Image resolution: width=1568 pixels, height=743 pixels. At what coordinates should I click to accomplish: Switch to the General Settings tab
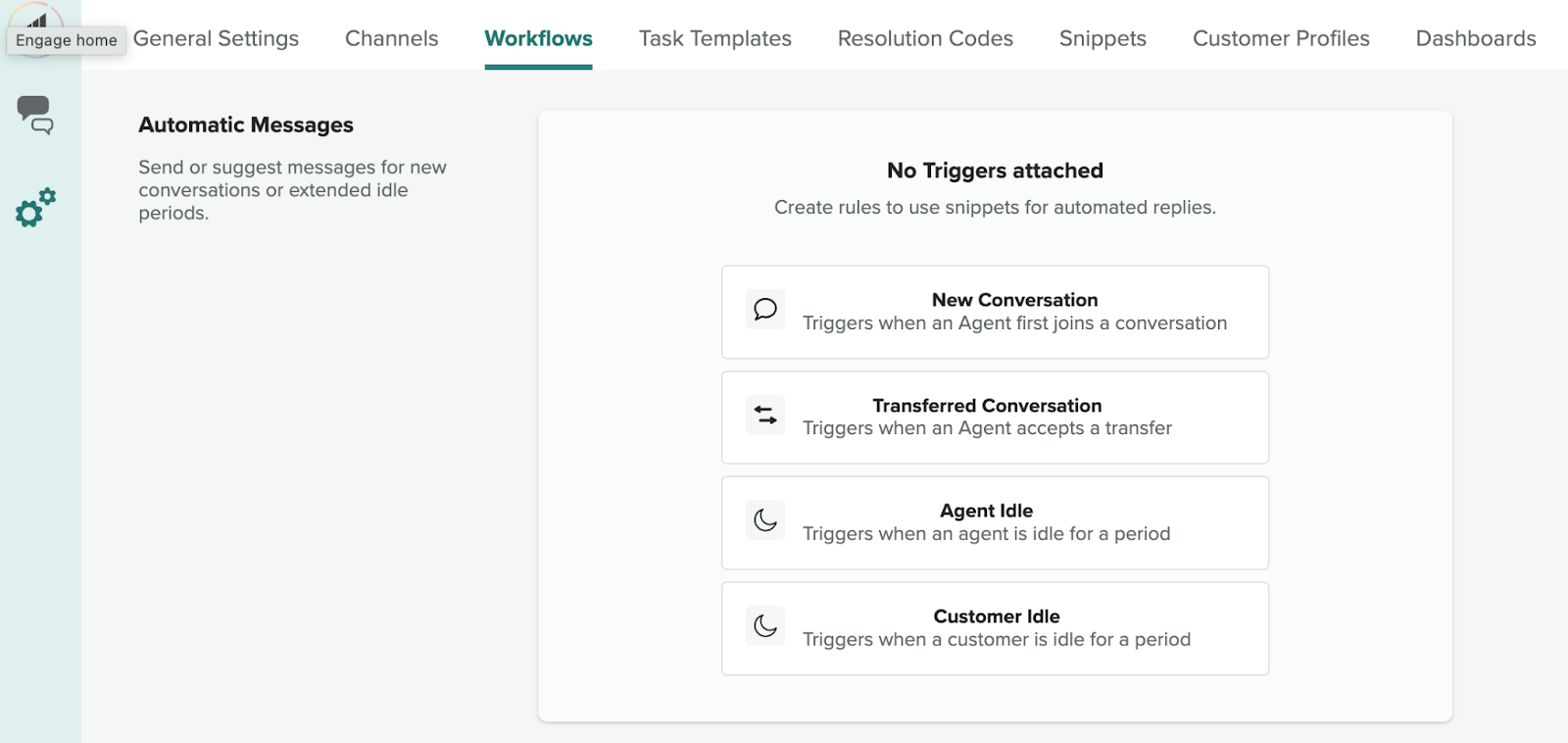click(x=216, y=38)
